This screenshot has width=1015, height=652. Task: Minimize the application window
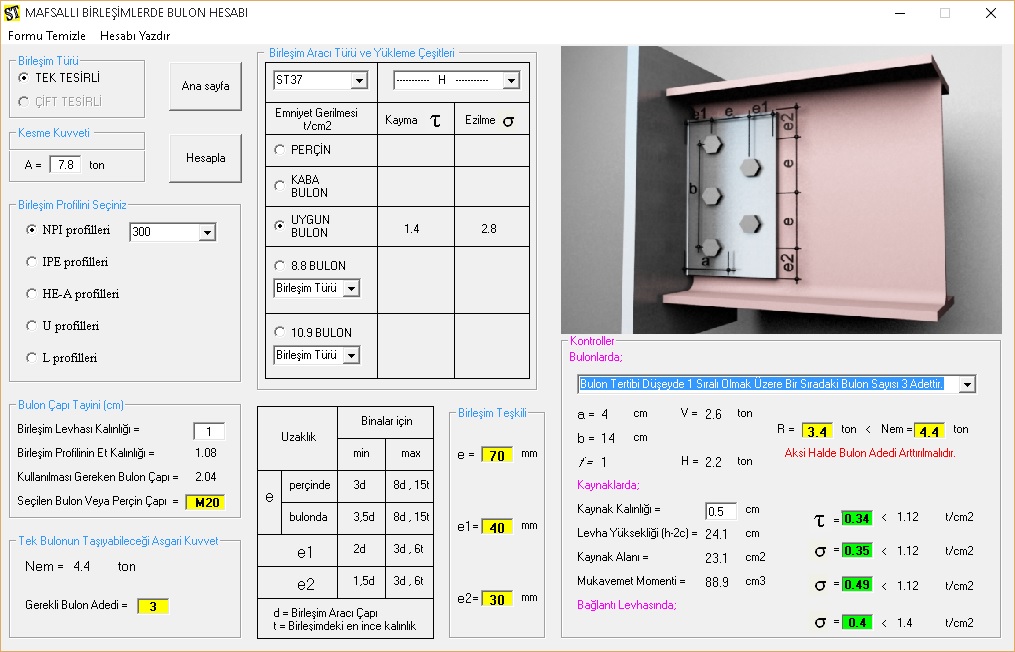(900, 13)
